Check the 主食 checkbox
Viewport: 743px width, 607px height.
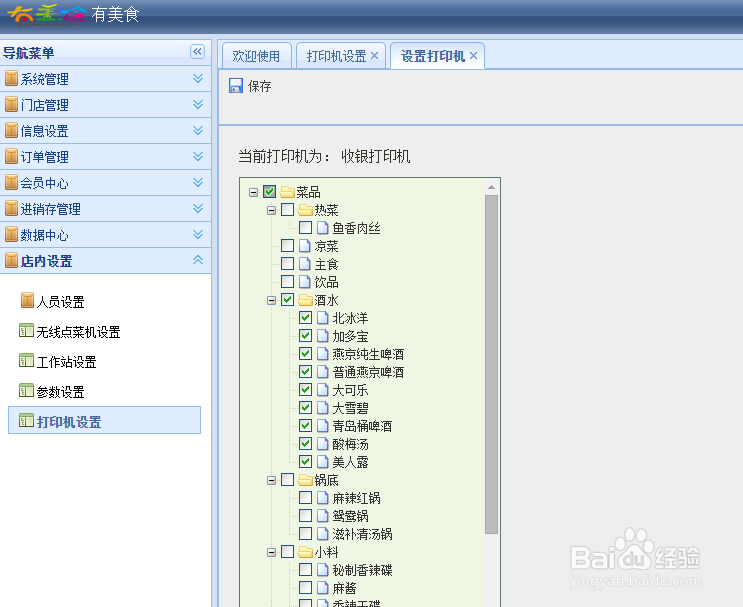[x=288, y=264]
